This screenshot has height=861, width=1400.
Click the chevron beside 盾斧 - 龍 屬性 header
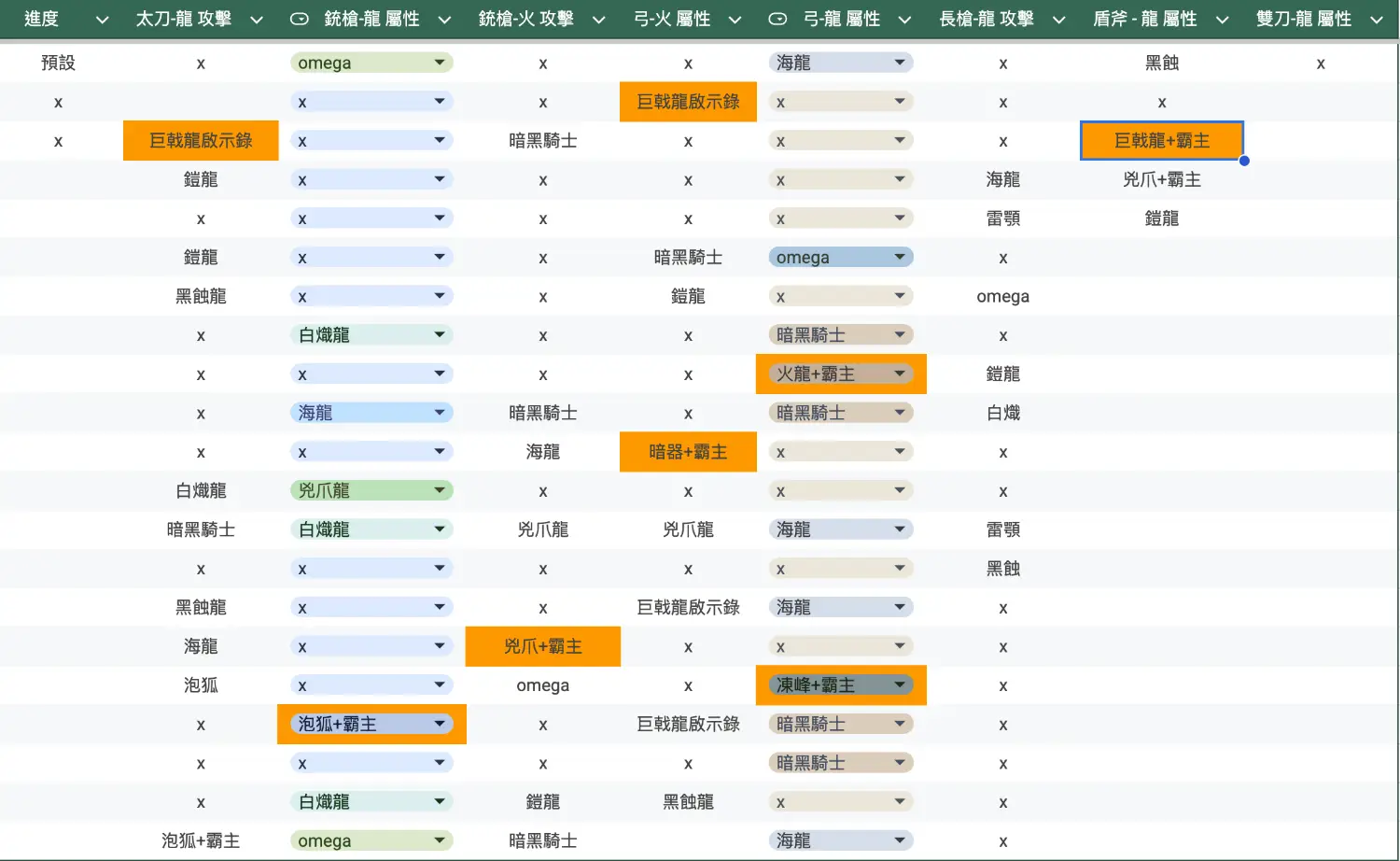click(1223, 20)
